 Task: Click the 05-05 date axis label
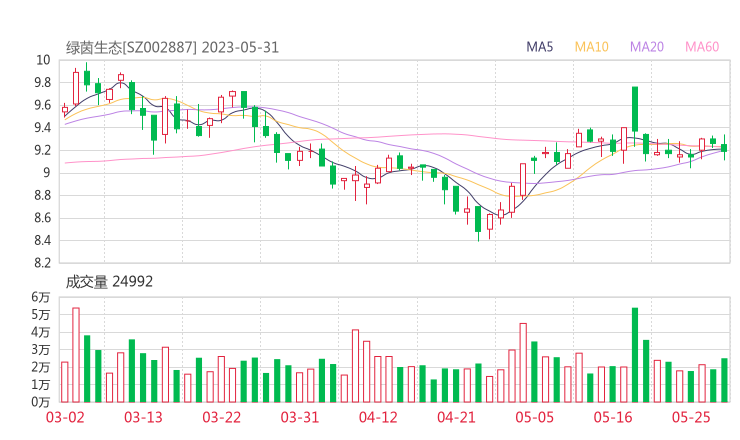(535, 417)
